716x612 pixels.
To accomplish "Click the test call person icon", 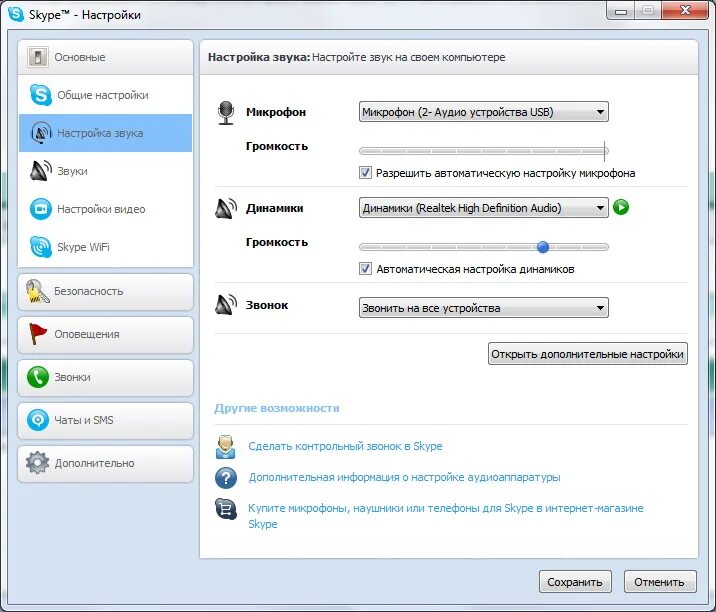I will (226, 447).
